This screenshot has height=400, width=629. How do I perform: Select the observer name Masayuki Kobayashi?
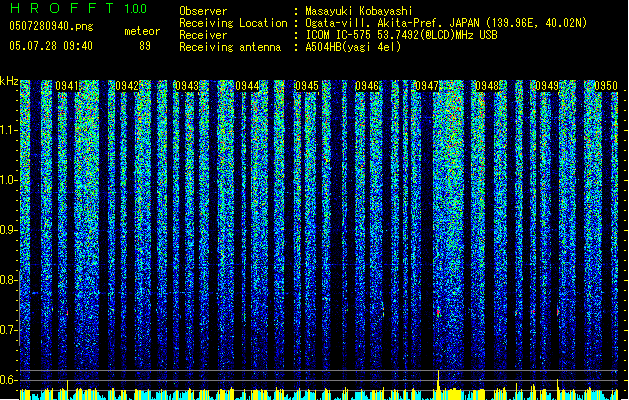coord(358,11)
